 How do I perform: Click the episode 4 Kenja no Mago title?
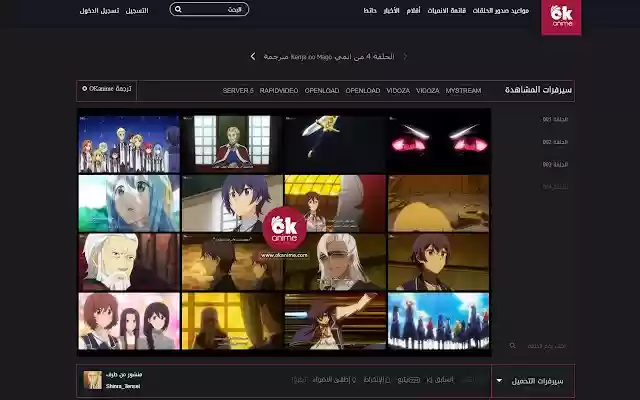pos(329,57)
